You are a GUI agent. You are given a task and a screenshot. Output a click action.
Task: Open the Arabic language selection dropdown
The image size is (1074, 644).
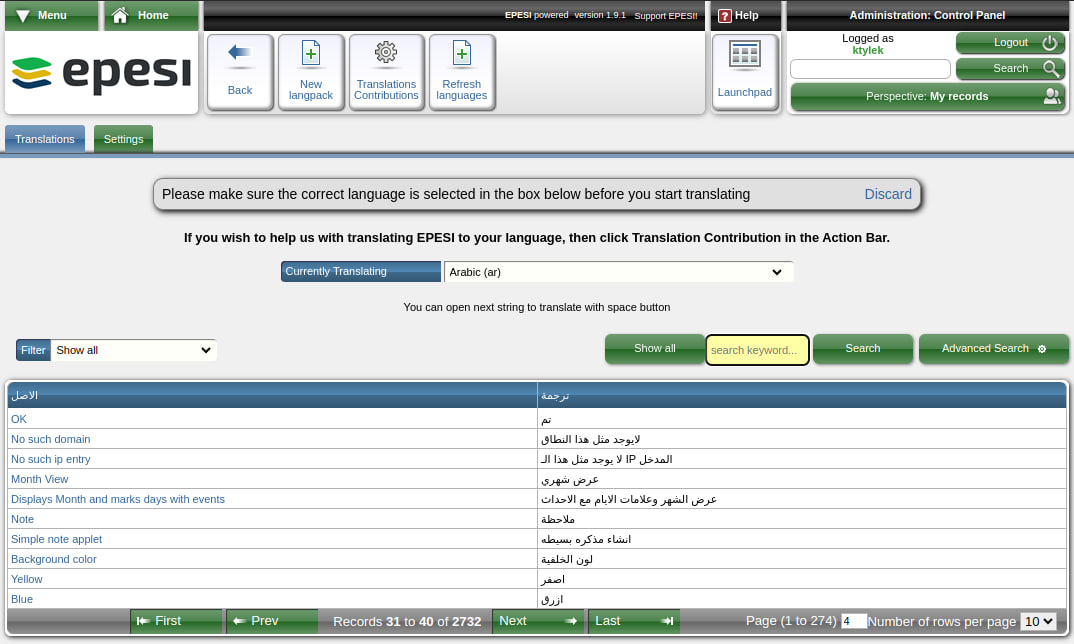[618, 271]
